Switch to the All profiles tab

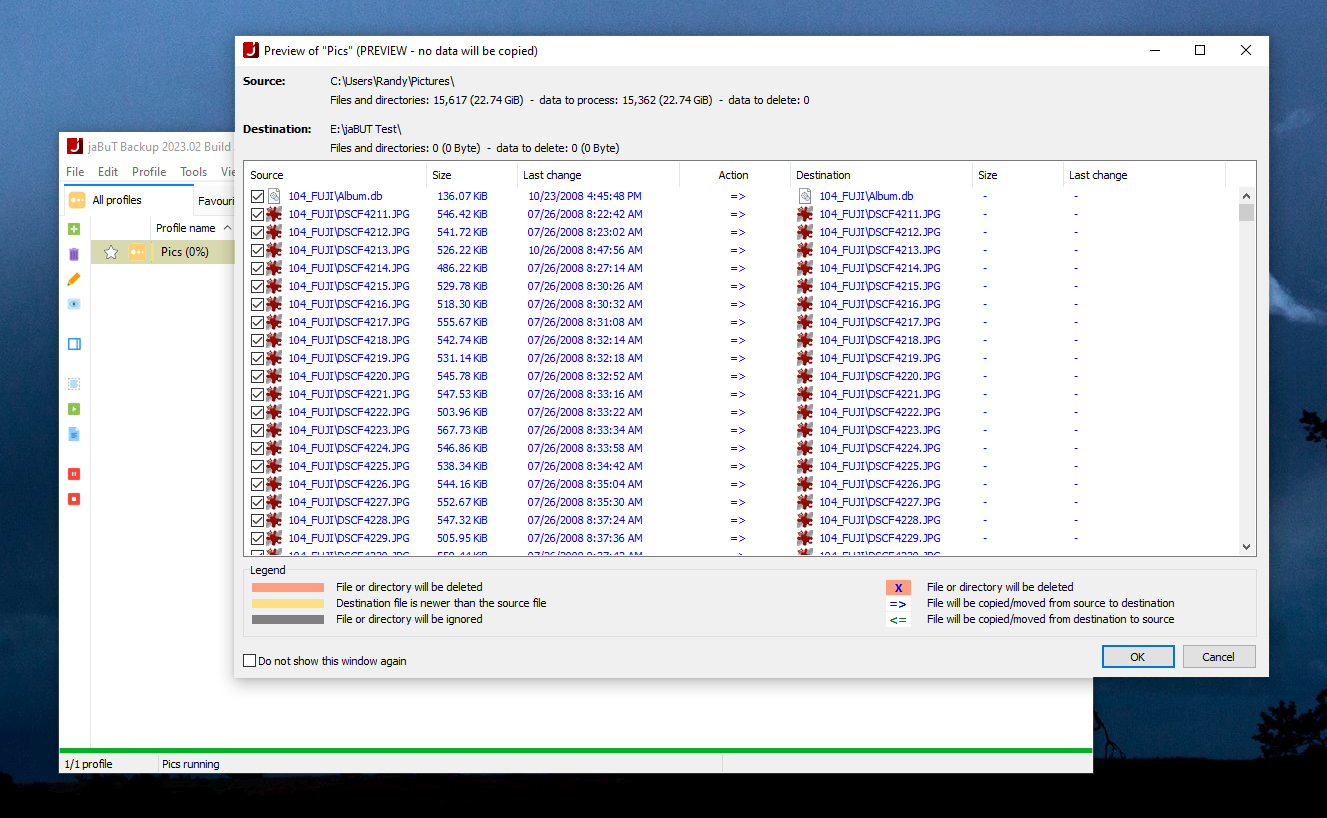(x=116, y=200)
